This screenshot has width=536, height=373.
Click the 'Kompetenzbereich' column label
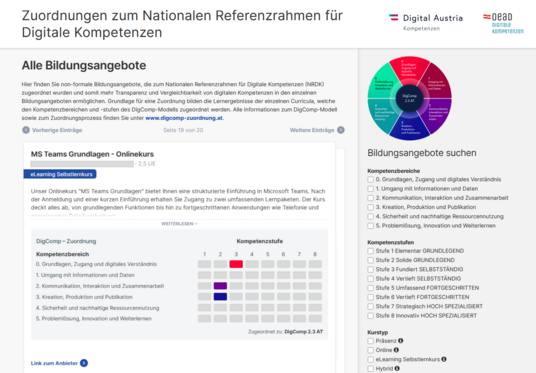[x=62, y=254]
